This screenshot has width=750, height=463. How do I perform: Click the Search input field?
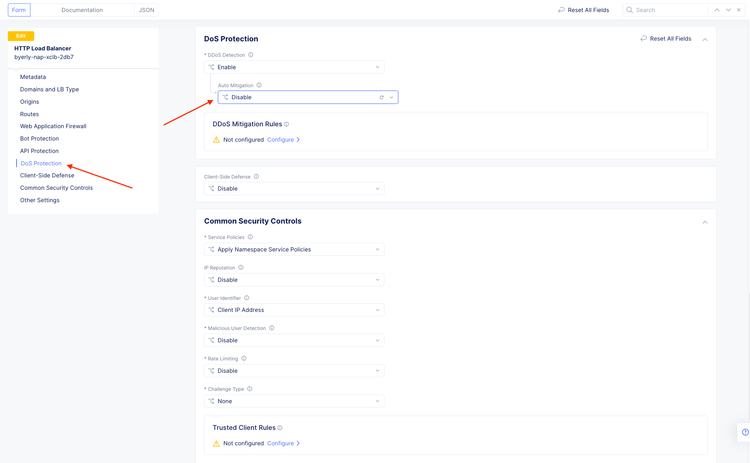(x=670, y=10)
